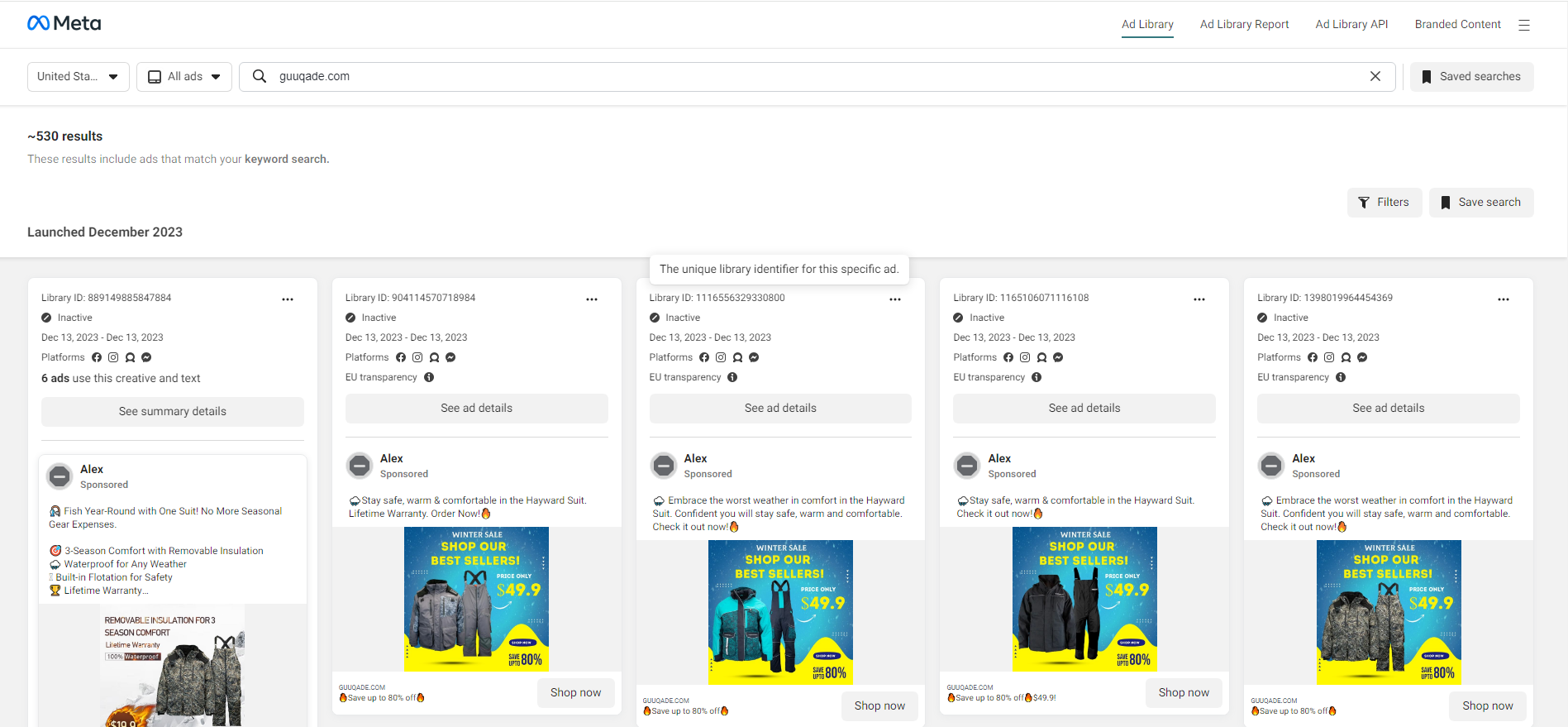Screen dimensions: 1568x727
Task: Click the Save search button
Action: pyautogui.click(x=1481, y=202)
